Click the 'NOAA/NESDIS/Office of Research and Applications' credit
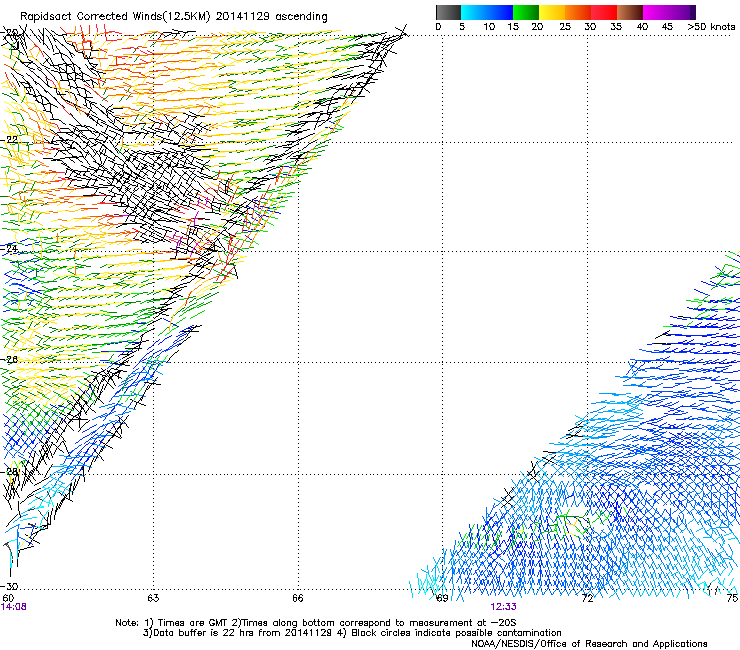 coord(589,644)
